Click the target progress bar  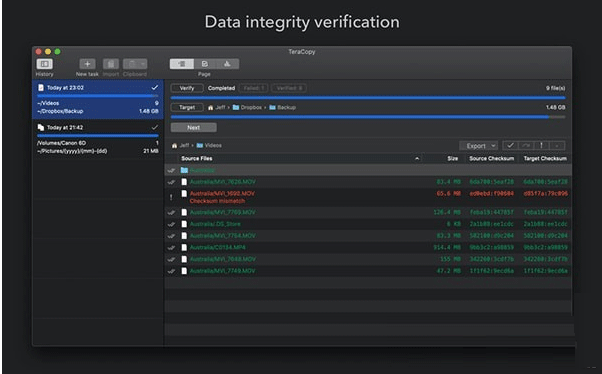pos(368,117)
